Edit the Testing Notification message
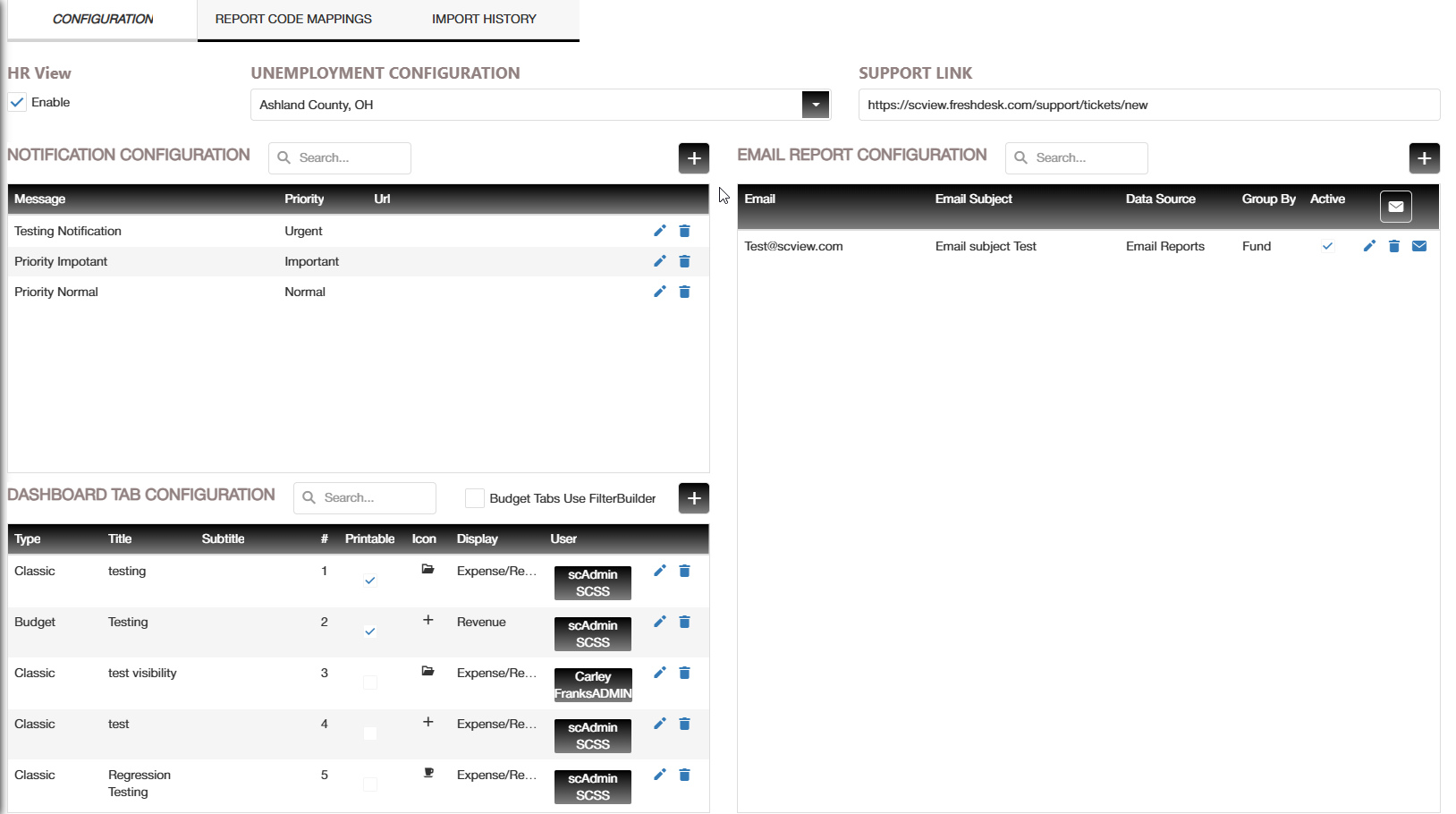Image resolution: width=1456 pixels, height=814 pixels. coord(660,231)
